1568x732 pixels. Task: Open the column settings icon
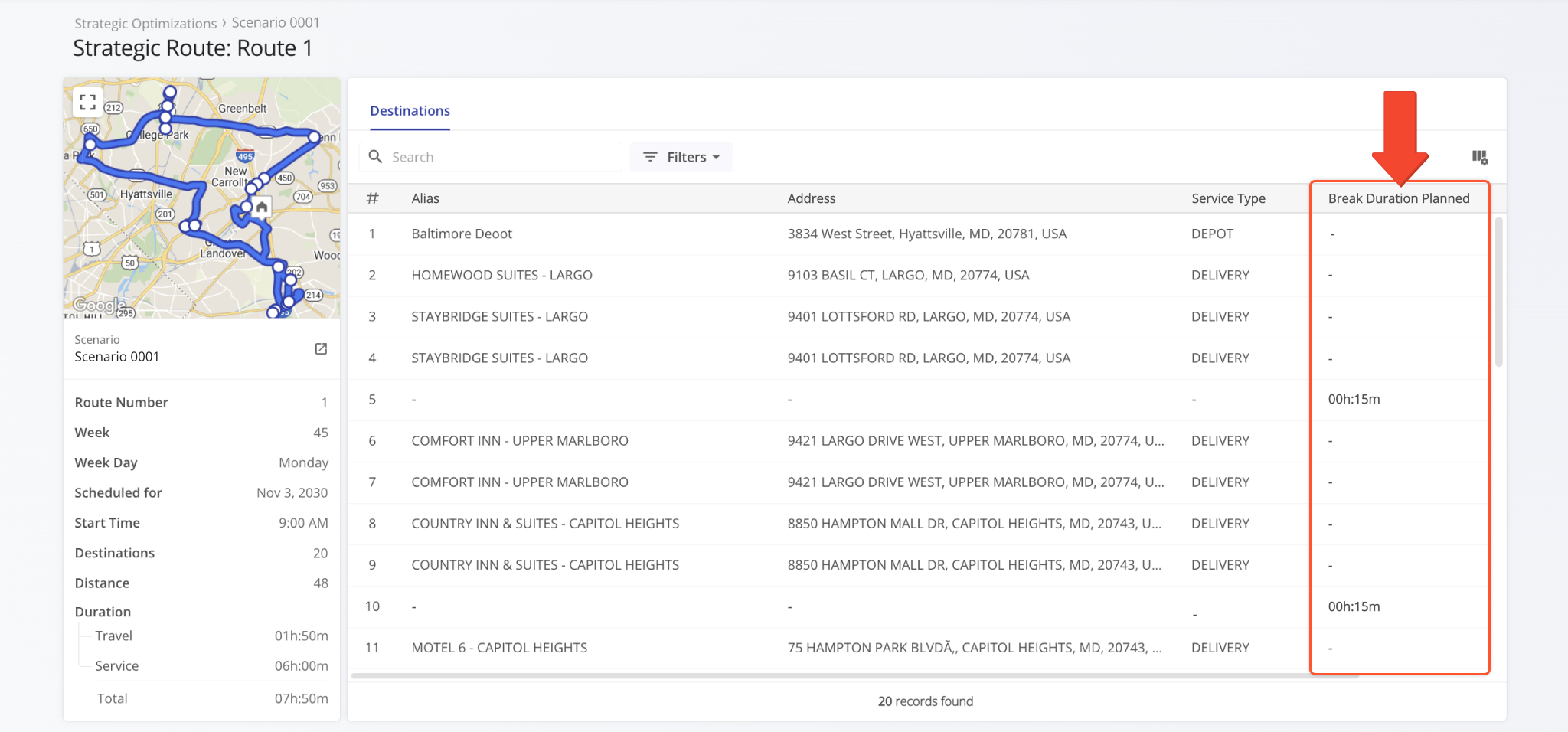pyautogui.click(x=1479, y=157)
